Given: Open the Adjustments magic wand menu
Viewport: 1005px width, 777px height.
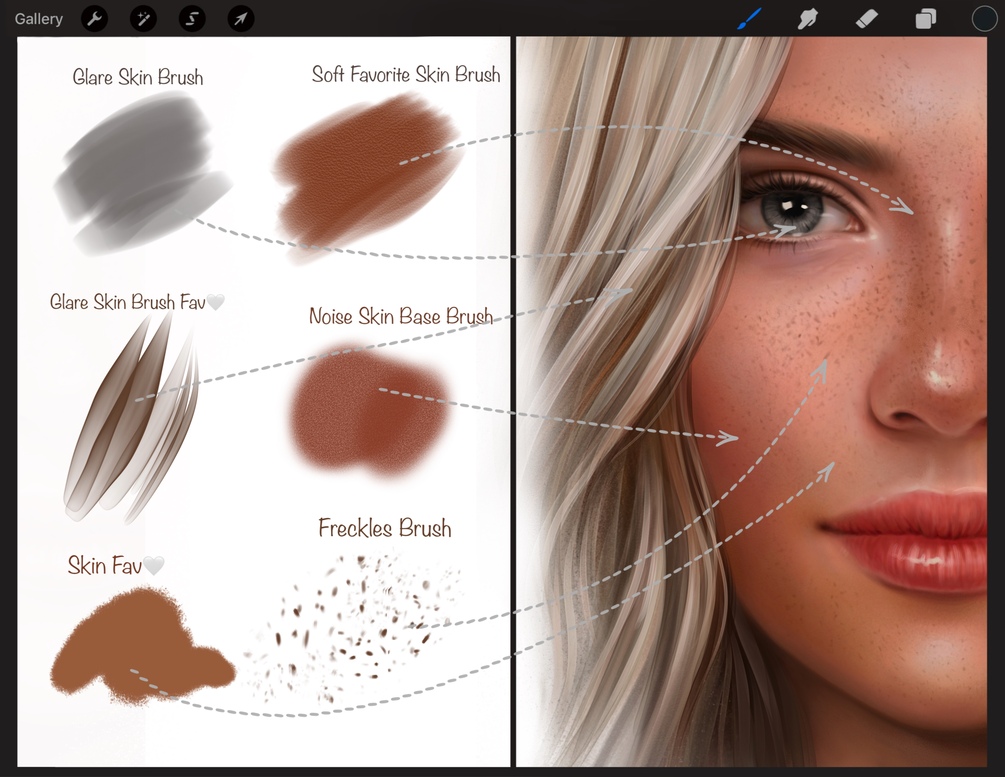Looking at the screenshot, I should point(144,19).
